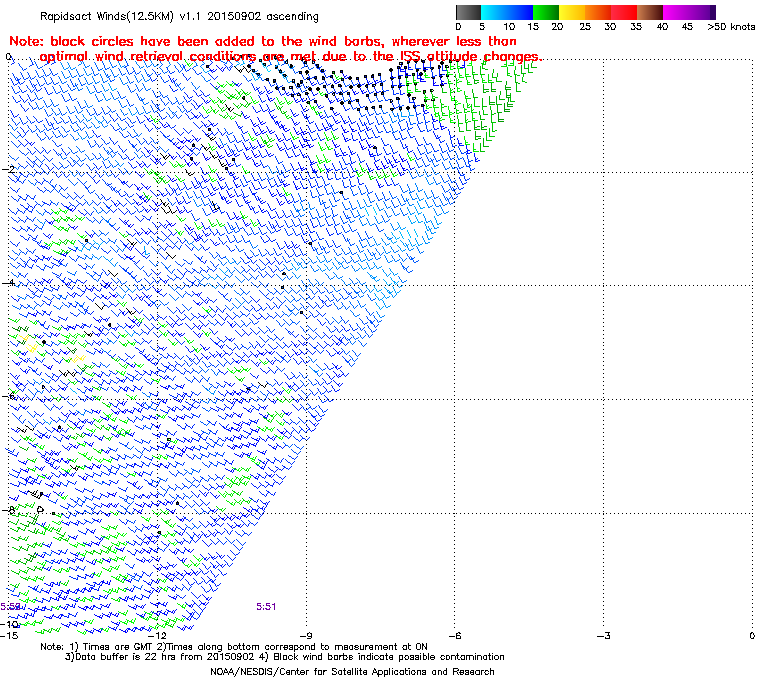Image resolution: width=760 pixels, height=688 pixels.
Task: Click the '-15' longitude axis label
Action: coord(10,636)
